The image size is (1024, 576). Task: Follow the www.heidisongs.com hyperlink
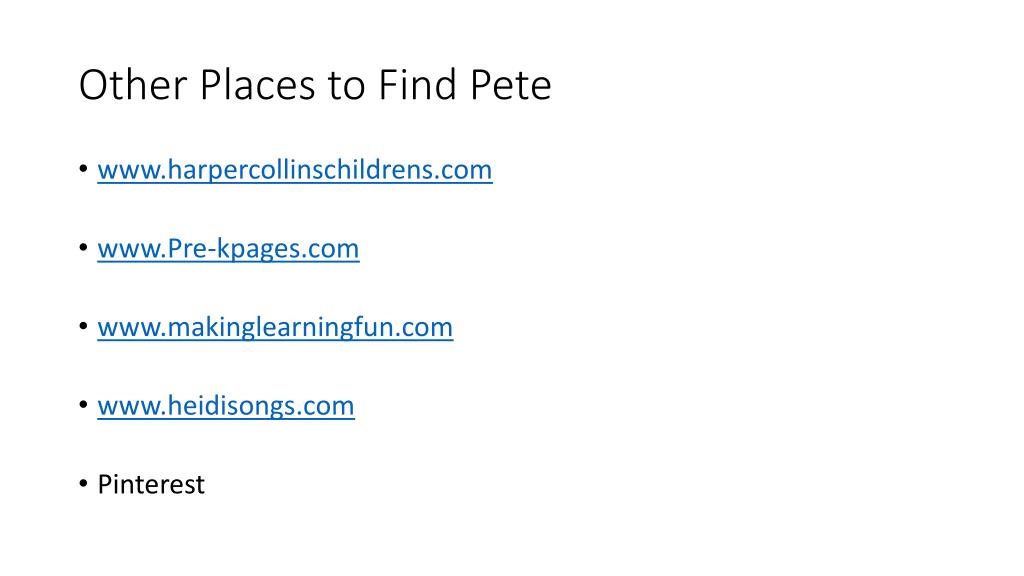[226, 406]
